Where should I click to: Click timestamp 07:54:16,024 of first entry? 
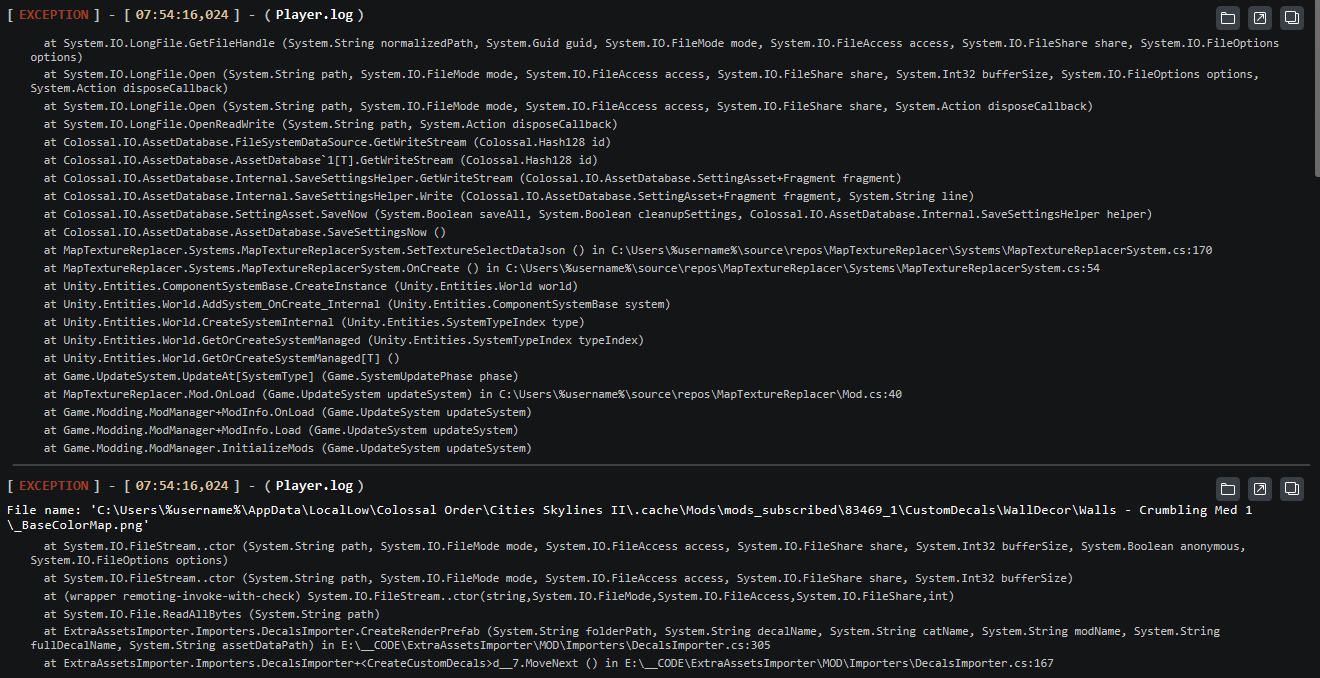tap(181, 15)
